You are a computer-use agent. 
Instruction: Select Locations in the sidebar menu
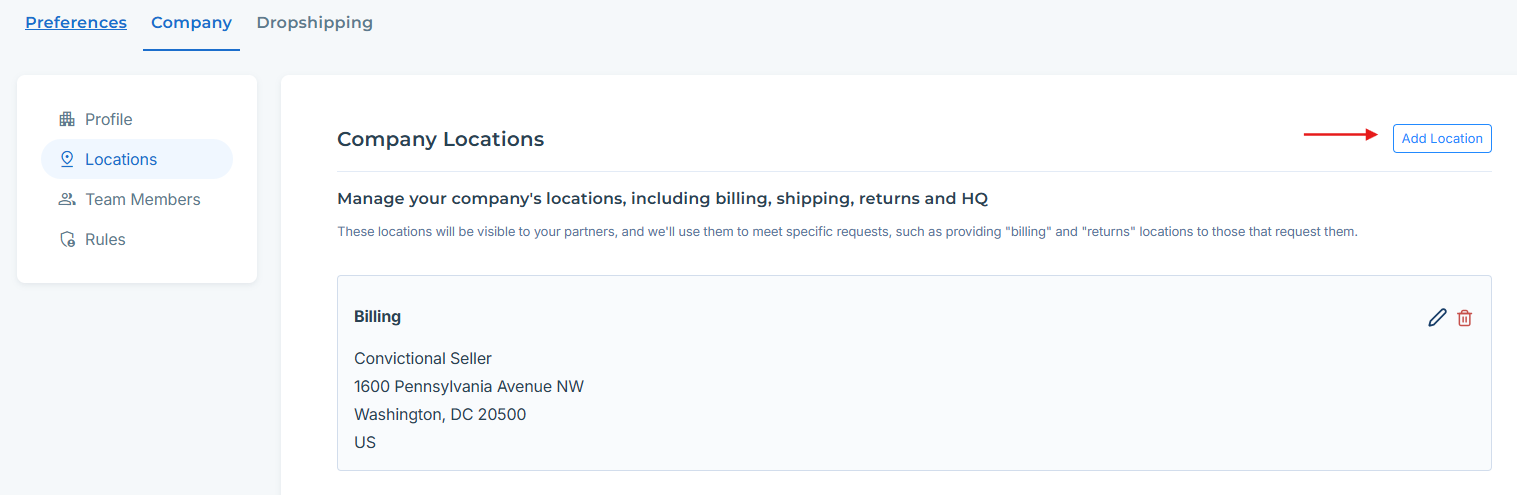[x=121, y=159]
